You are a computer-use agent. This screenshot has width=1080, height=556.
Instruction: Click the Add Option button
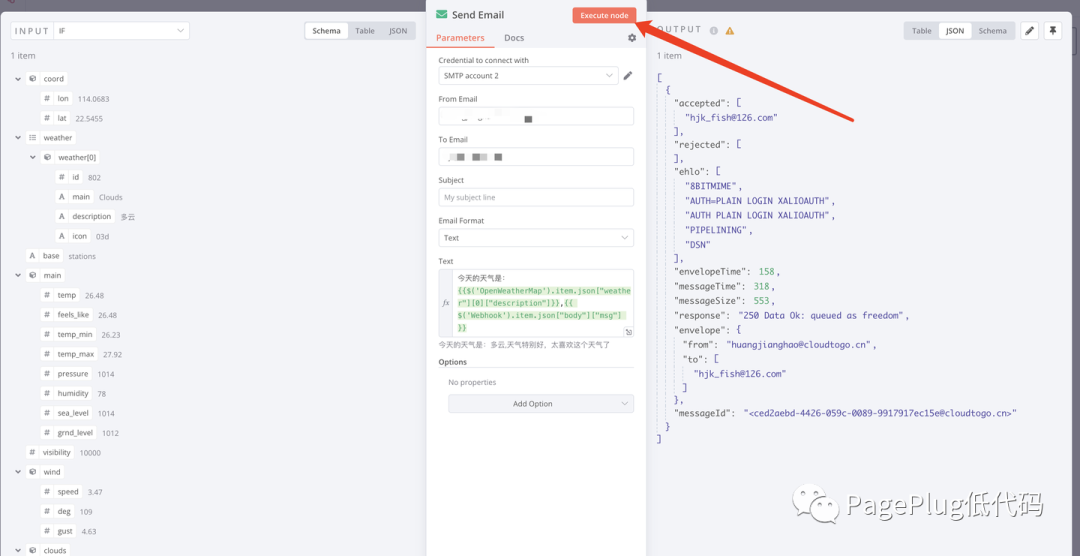tap(541, 404)
